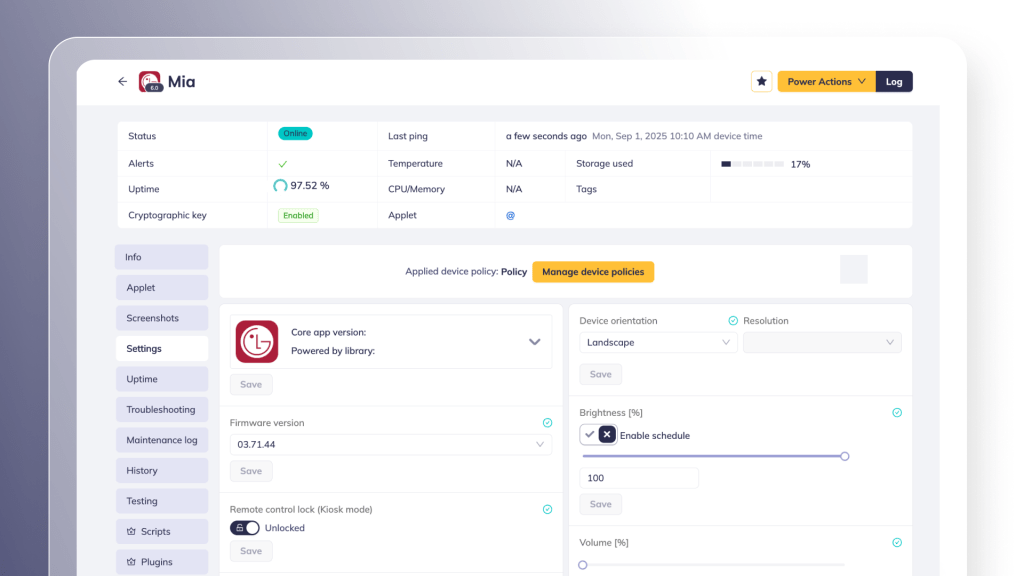Open the Device orientation Landscape dropdown
This screenshot has width=1024, height=576.
(x=658, y=343)
